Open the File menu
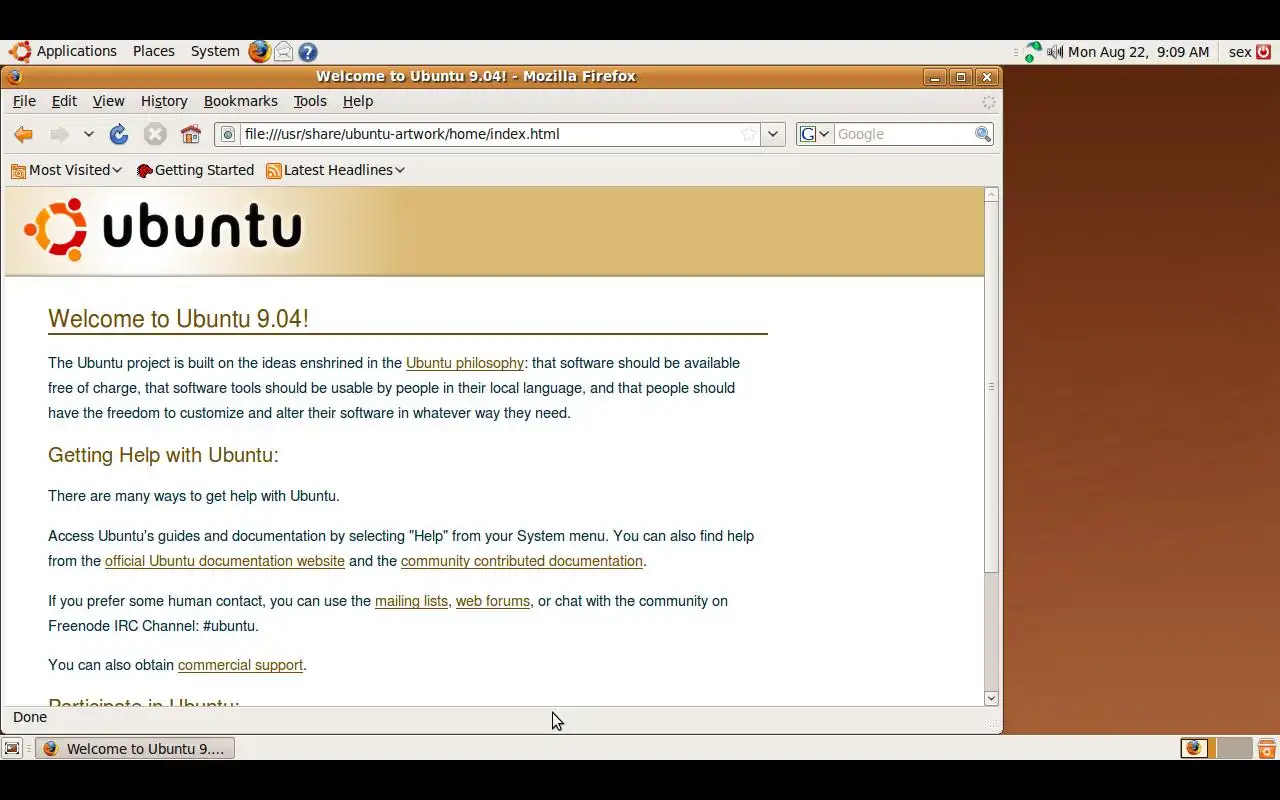The image size is (1280, 800). 24,101
